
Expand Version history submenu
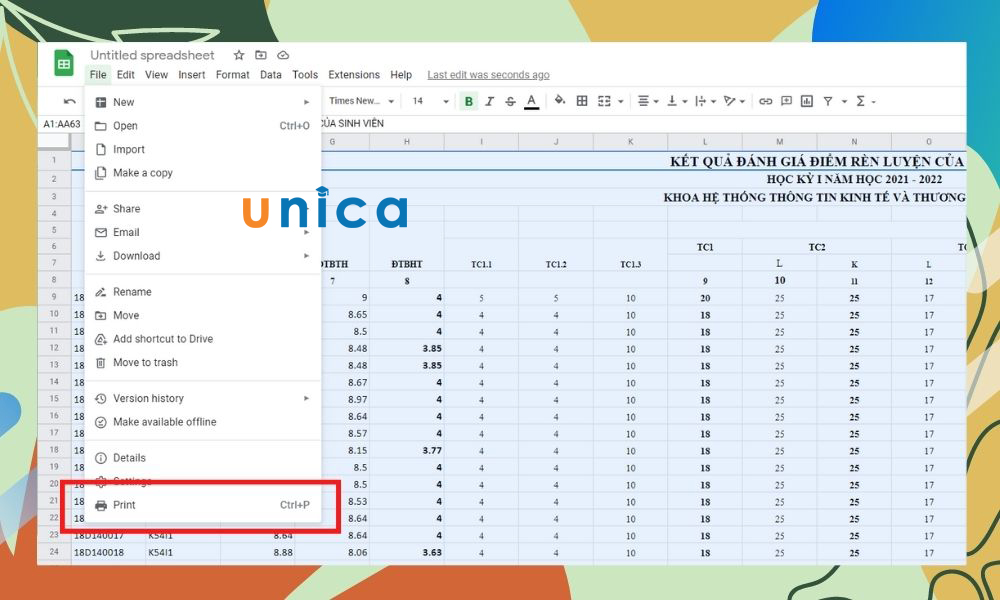[203, 398]
